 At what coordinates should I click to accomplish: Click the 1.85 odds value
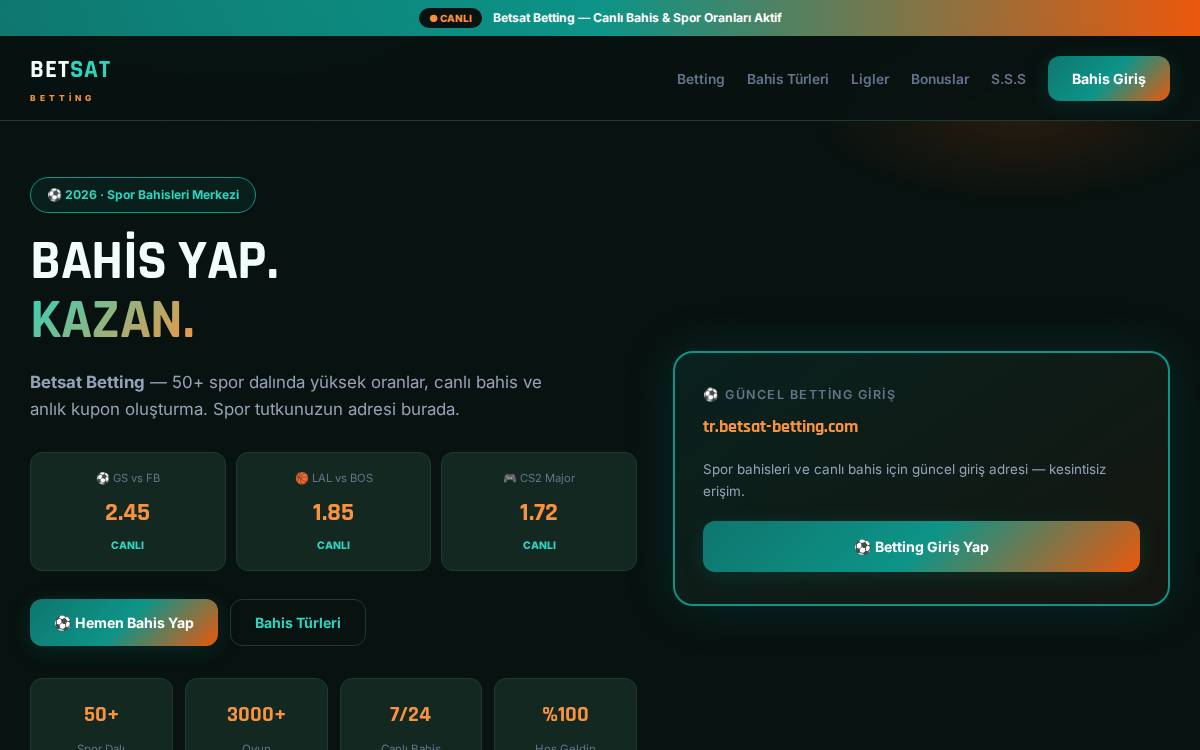tap(333, 512)
